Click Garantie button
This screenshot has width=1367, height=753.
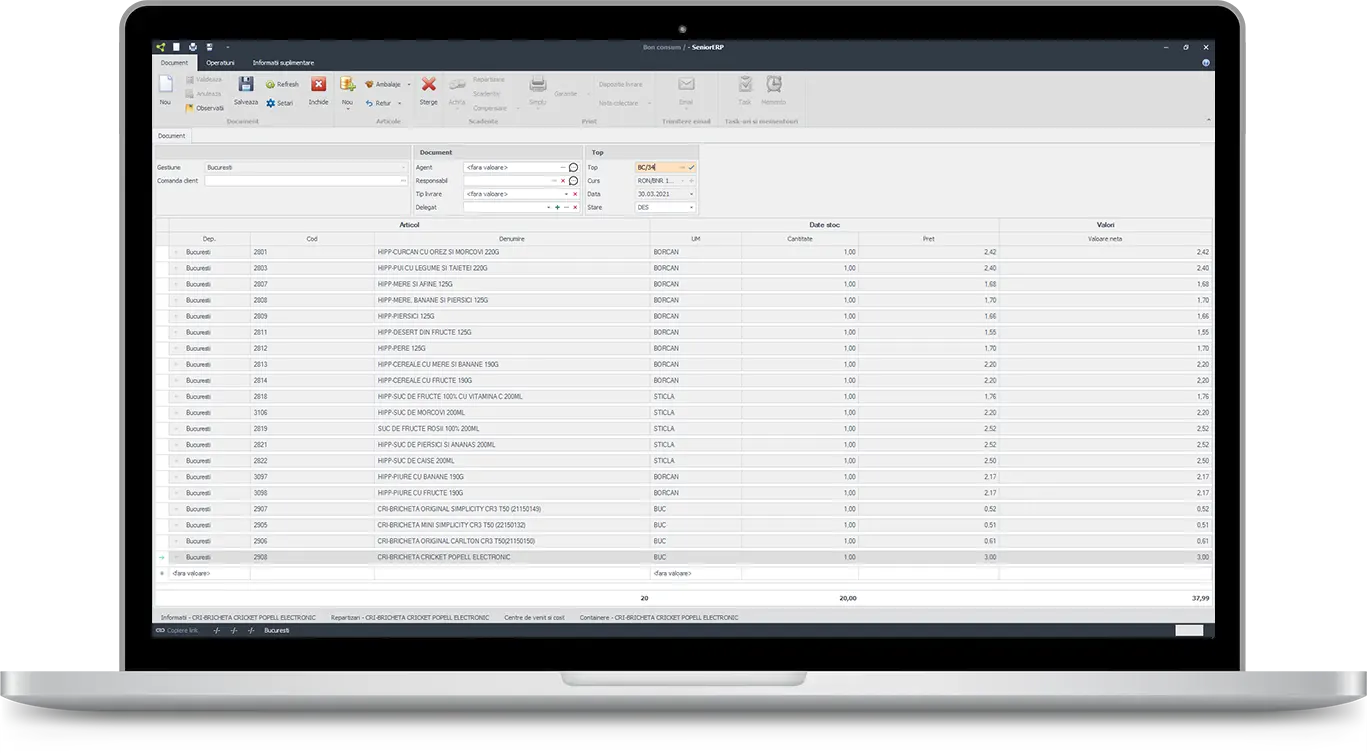(565, 93)
